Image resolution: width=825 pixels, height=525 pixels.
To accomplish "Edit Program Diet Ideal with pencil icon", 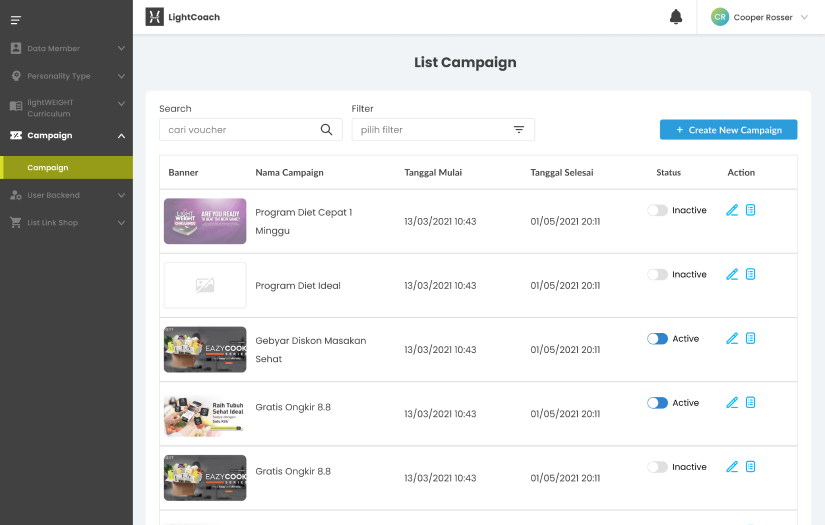I will pos(732,274).
